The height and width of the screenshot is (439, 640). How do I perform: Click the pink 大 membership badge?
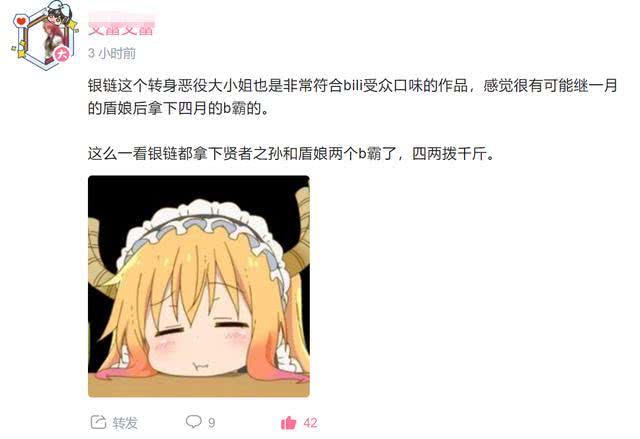click(x=62, y=53)
